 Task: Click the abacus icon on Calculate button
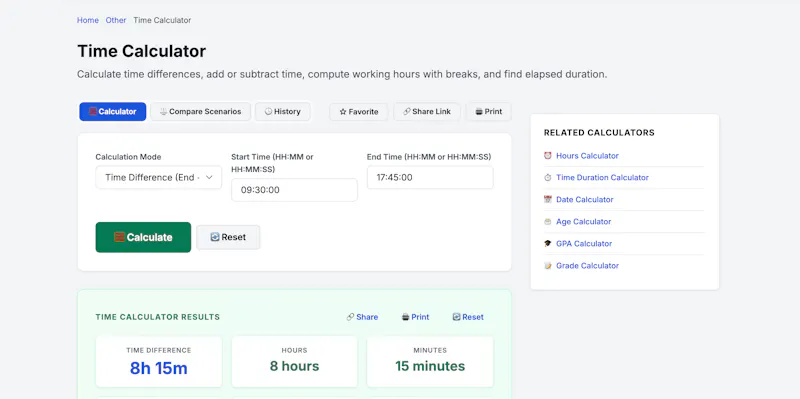pyautogui.click(x=119, y=237)
